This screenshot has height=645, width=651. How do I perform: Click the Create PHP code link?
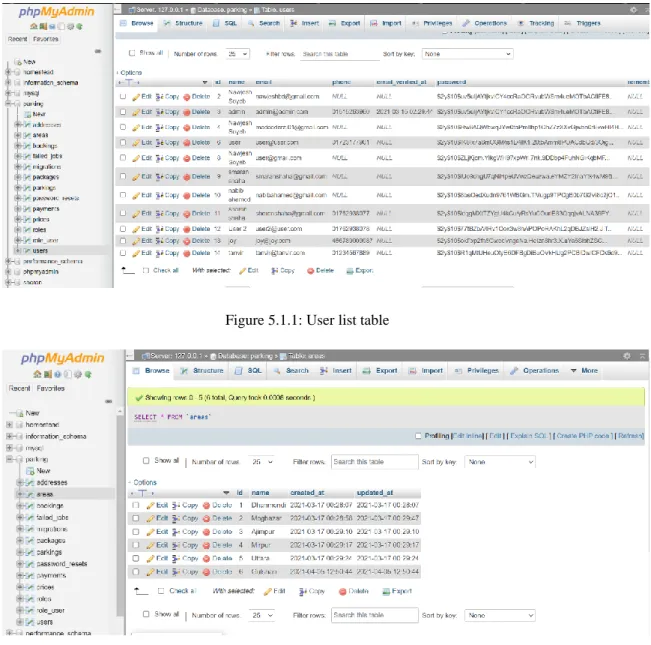[x=582, y=436]
